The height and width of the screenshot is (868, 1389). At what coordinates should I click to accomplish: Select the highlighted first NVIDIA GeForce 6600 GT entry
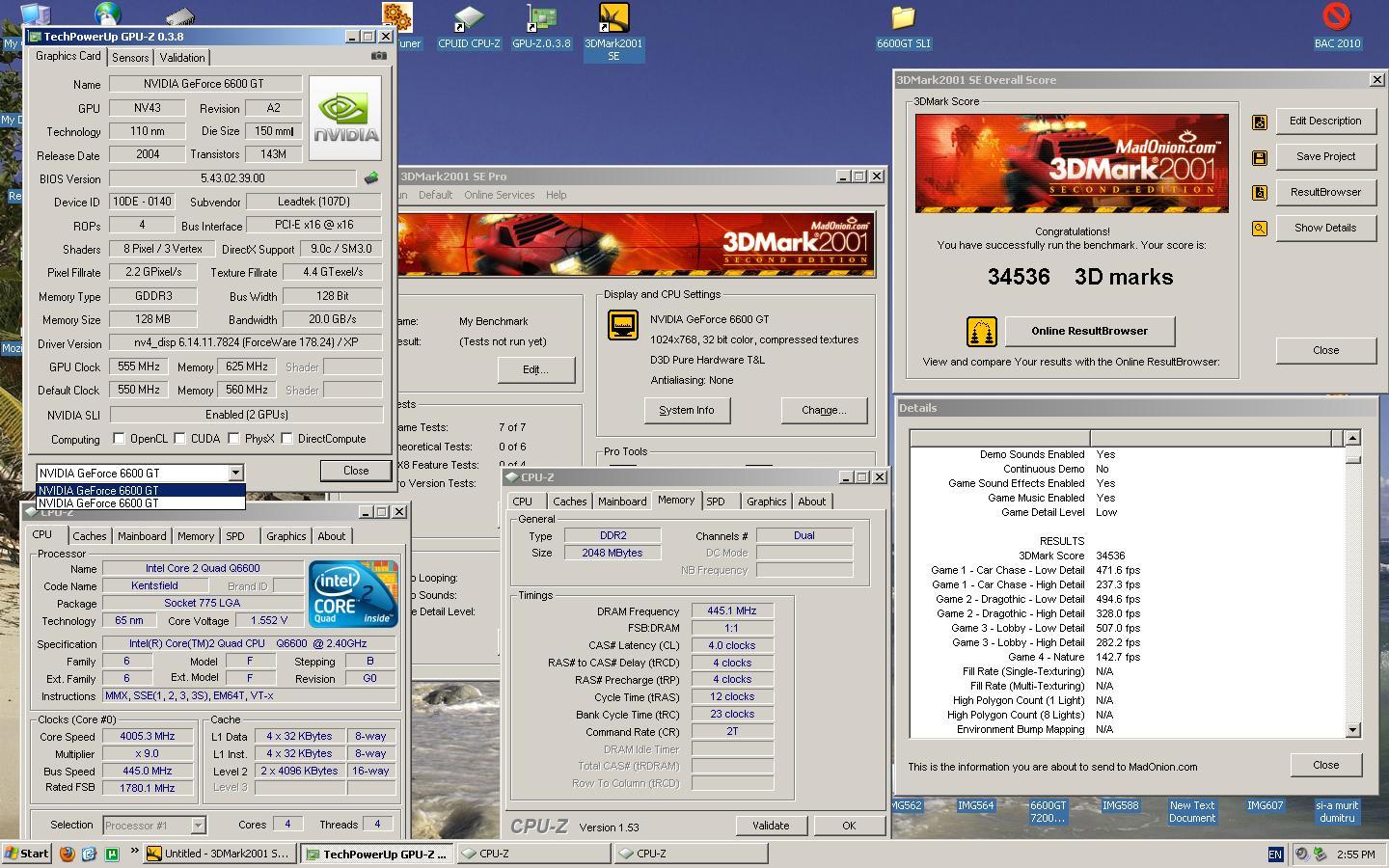pyautogui.click(x=140, y=490)
